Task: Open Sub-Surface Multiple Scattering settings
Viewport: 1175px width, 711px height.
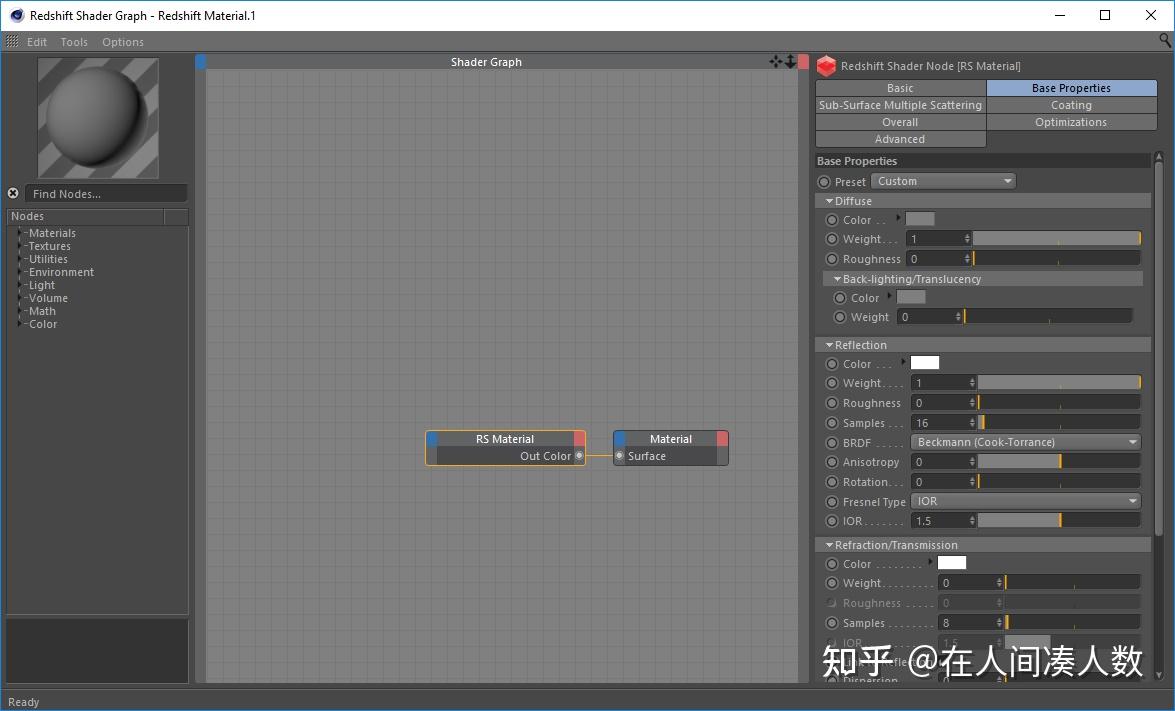Action: (x=899, y=104)
